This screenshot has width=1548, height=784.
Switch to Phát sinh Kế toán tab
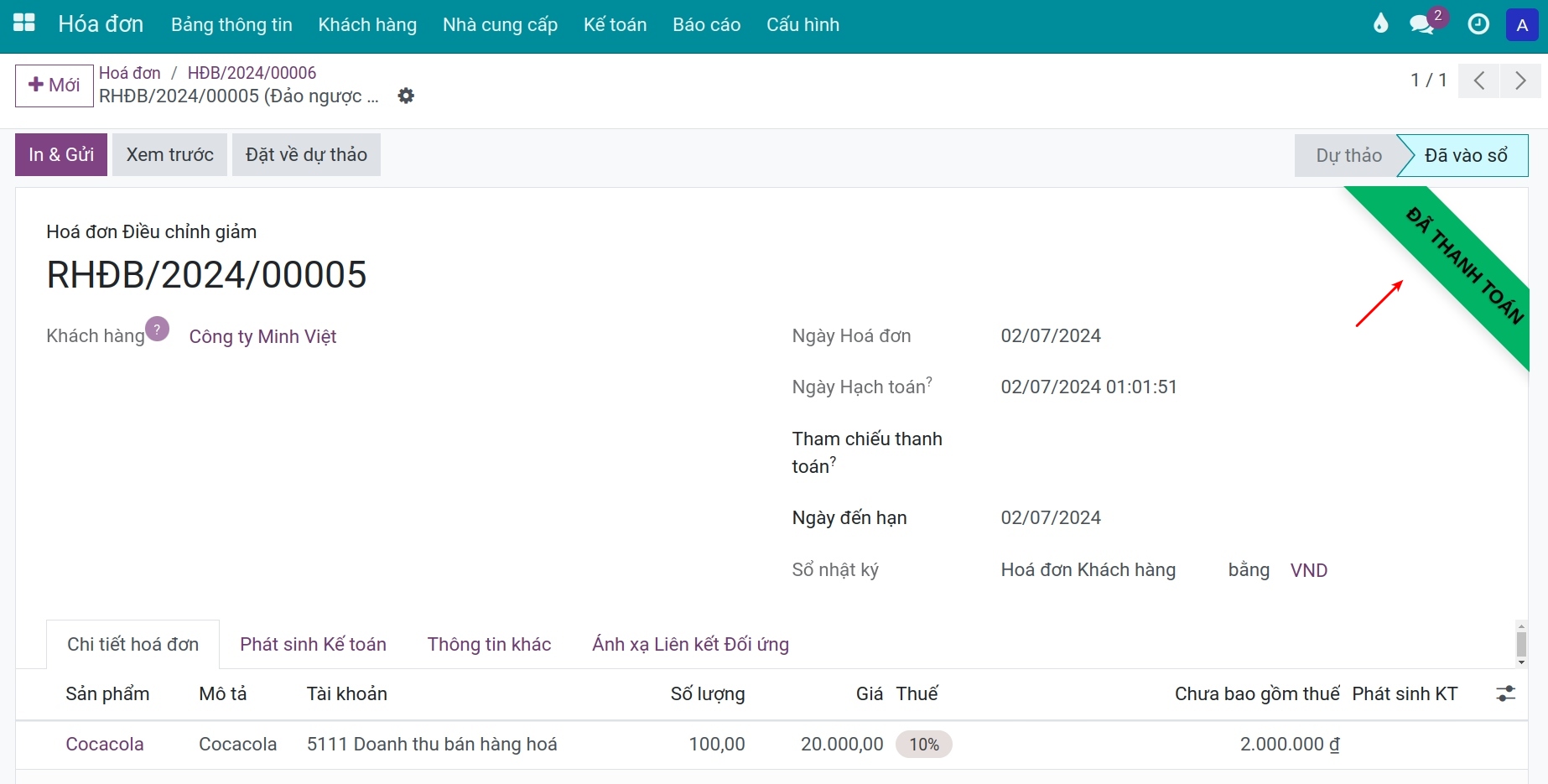[x=313, y=644]
